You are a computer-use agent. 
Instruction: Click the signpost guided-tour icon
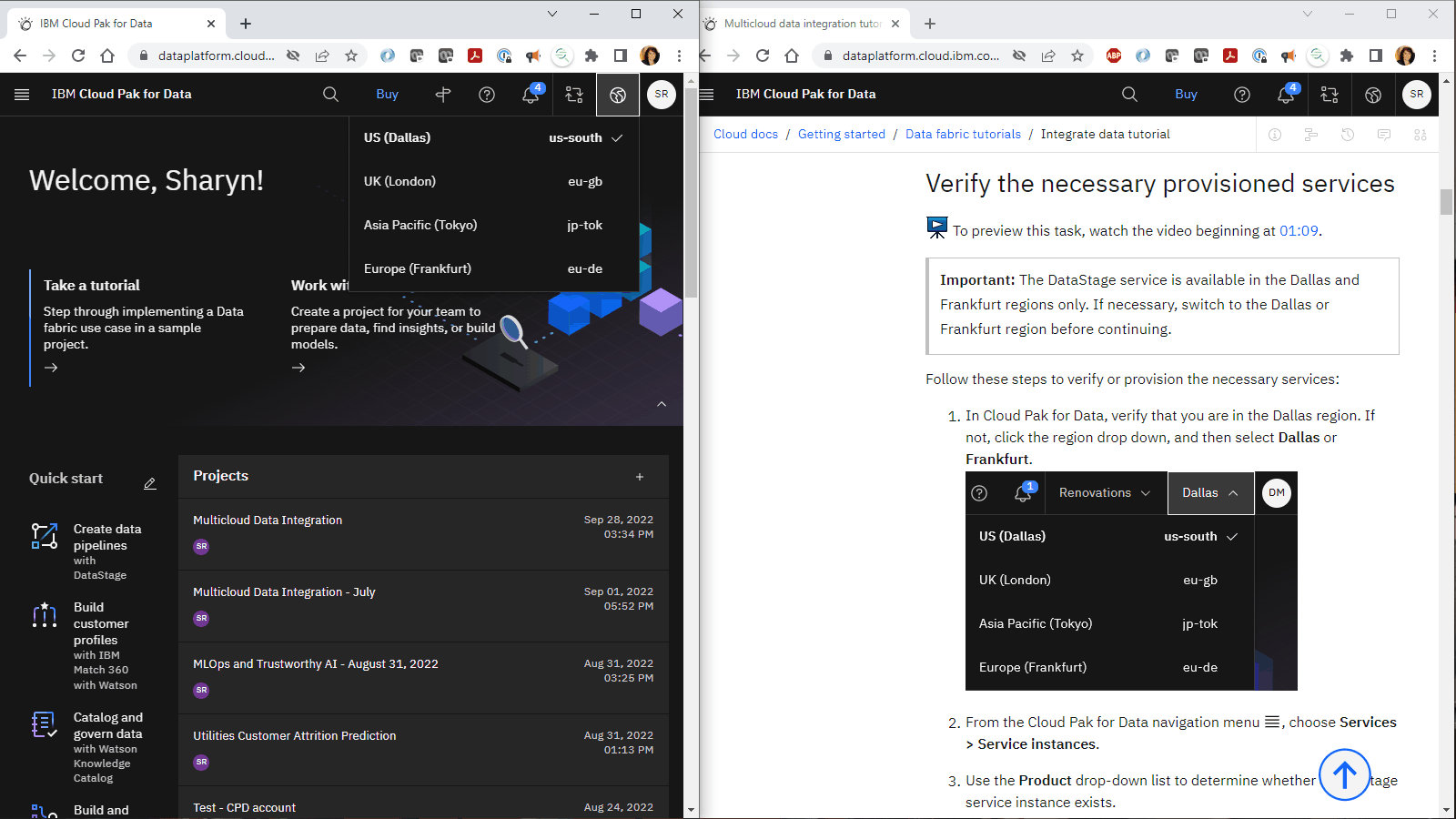click(x=443, y=95)
